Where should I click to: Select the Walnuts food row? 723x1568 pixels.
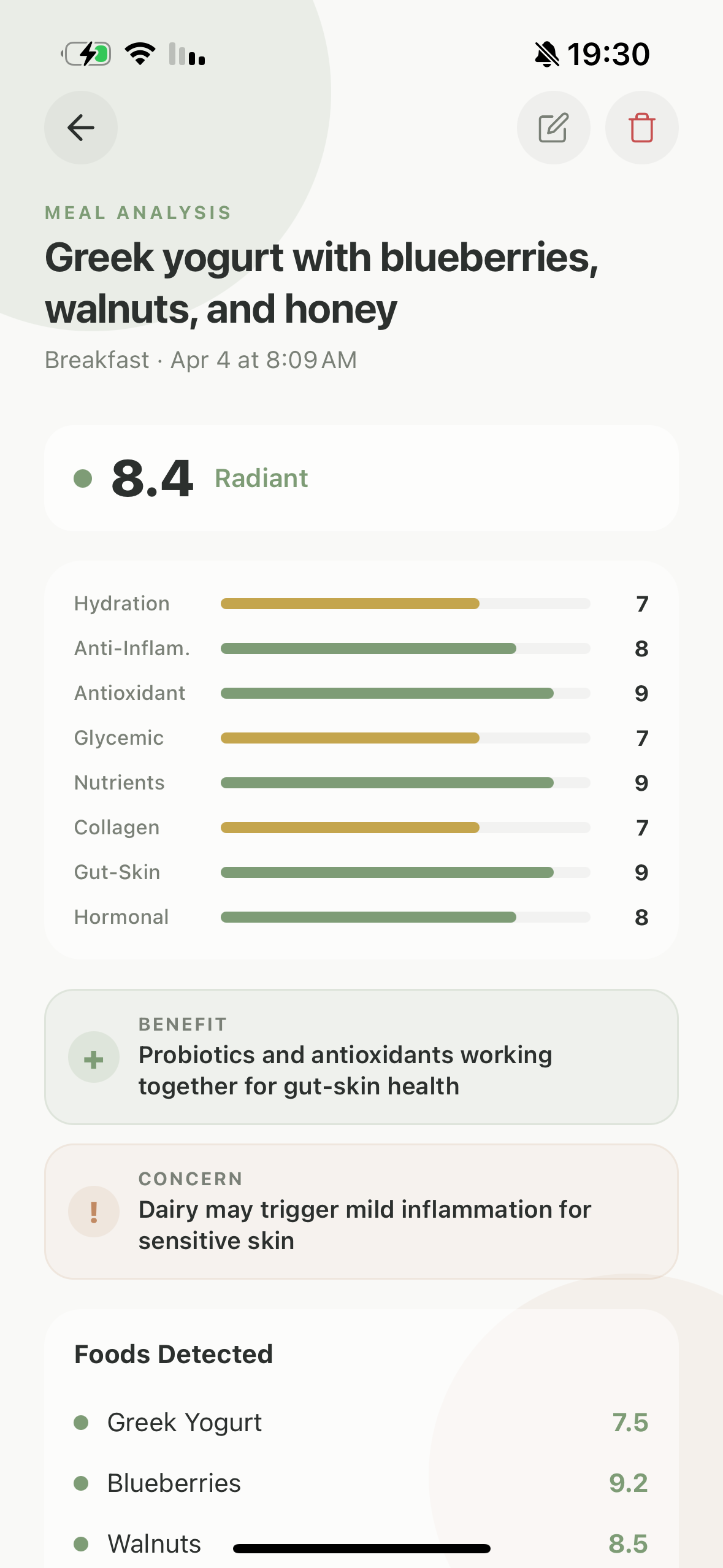tap(361, 1542)
